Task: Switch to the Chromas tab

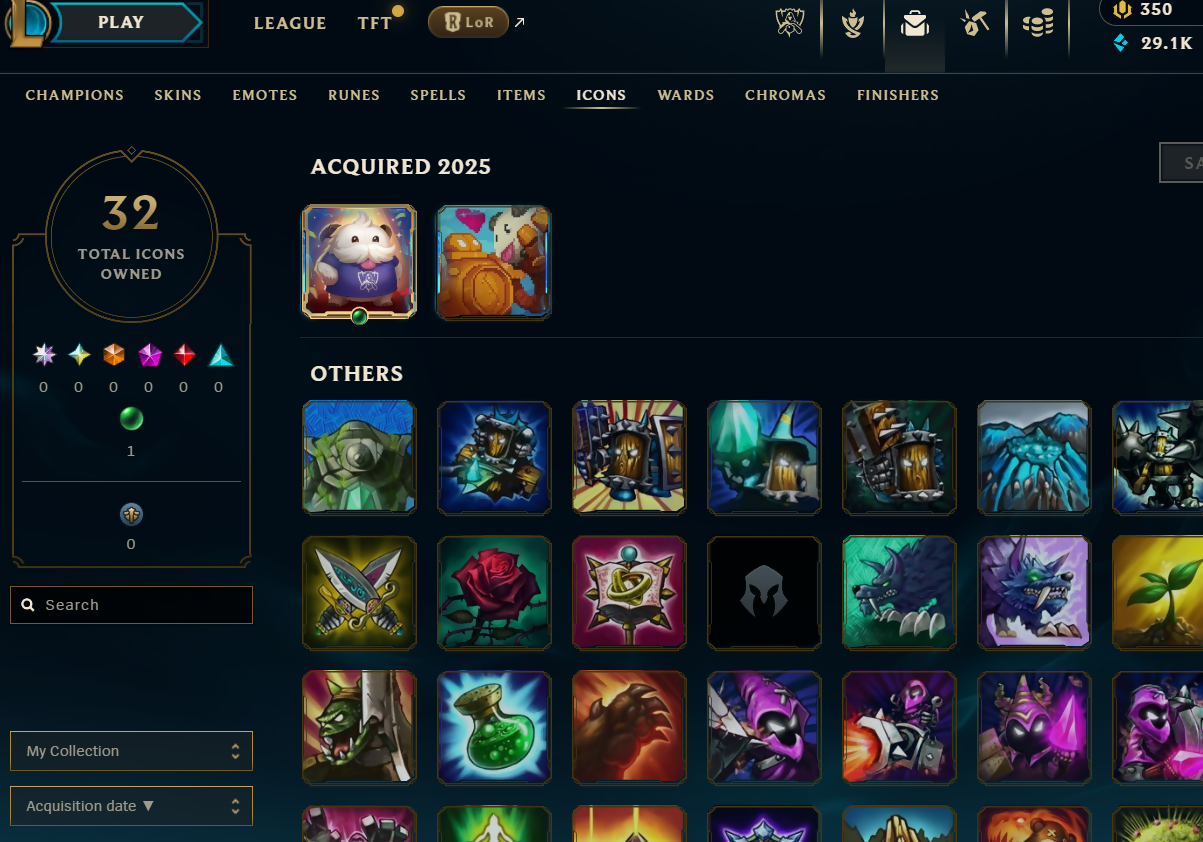Action: (x=785, y=95)
